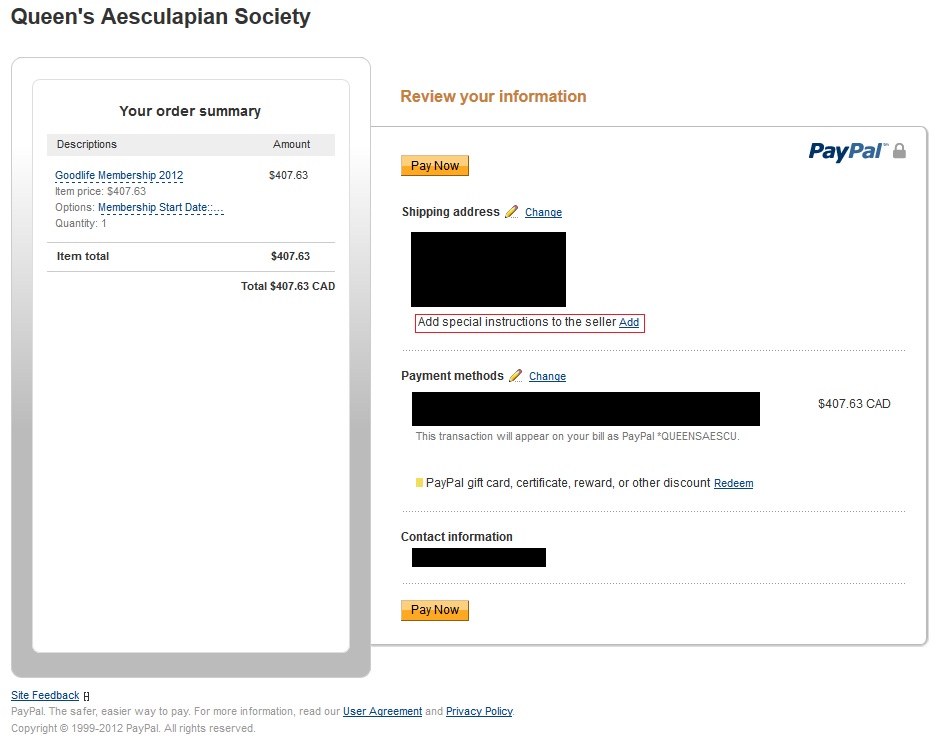Click the pencil icon beside Shipping address
Viewport: 945px width, 753px height.
tap(512, 212)
